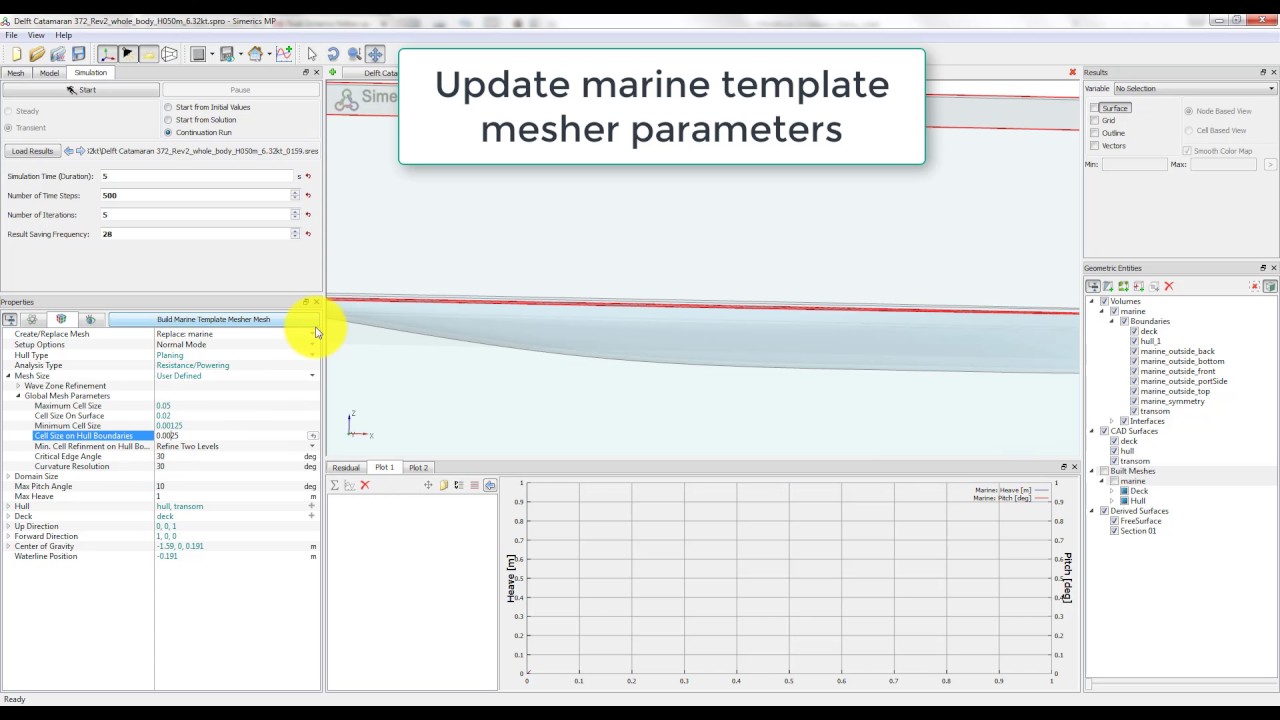Image resolution: width=1280 pixels, height=720 pixels.
Task: Select Start from Solution radio
Action: [168, 120]
